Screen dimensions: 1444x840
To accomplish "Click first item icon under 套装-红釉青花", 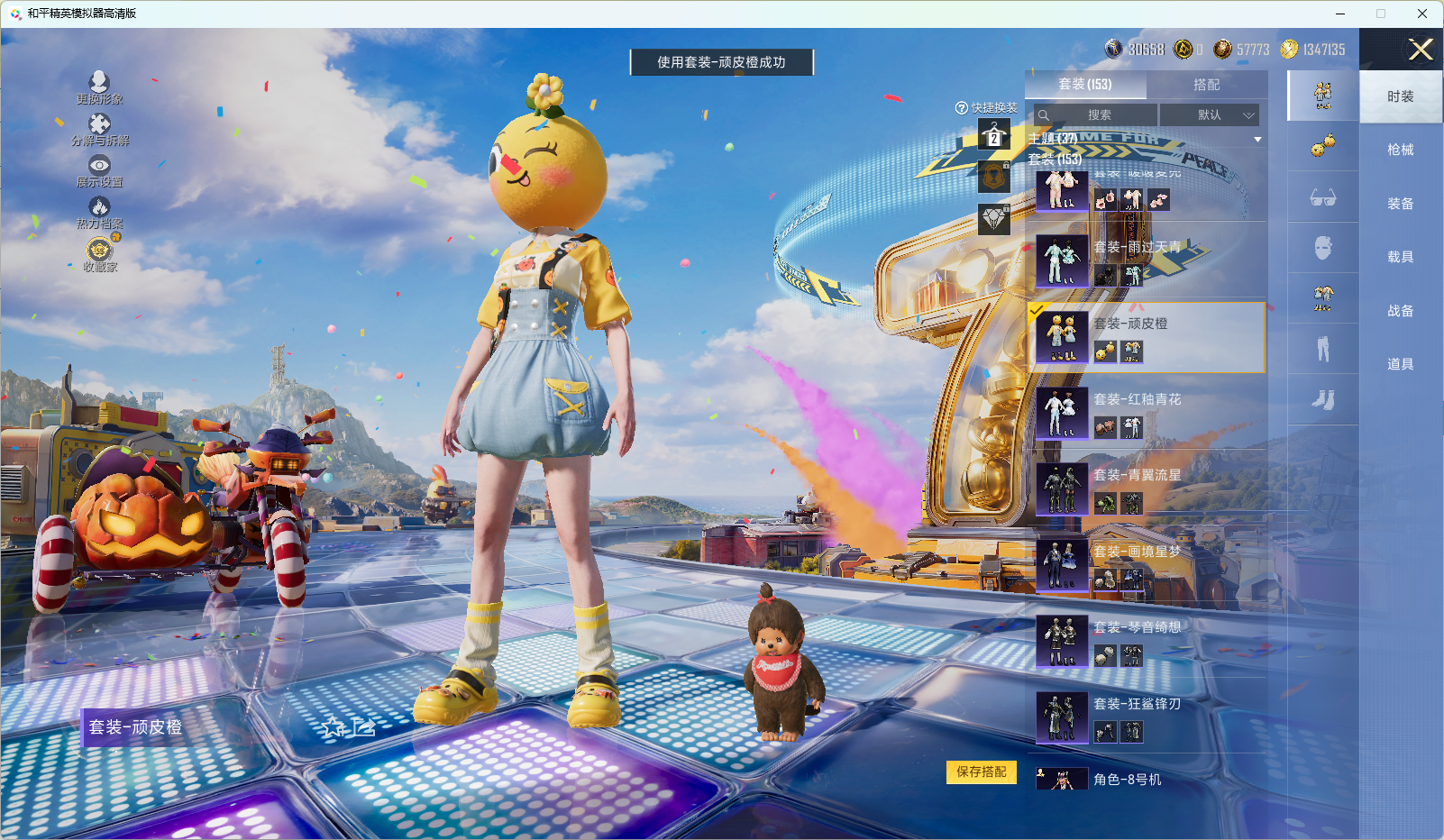I will (1105, 427).
